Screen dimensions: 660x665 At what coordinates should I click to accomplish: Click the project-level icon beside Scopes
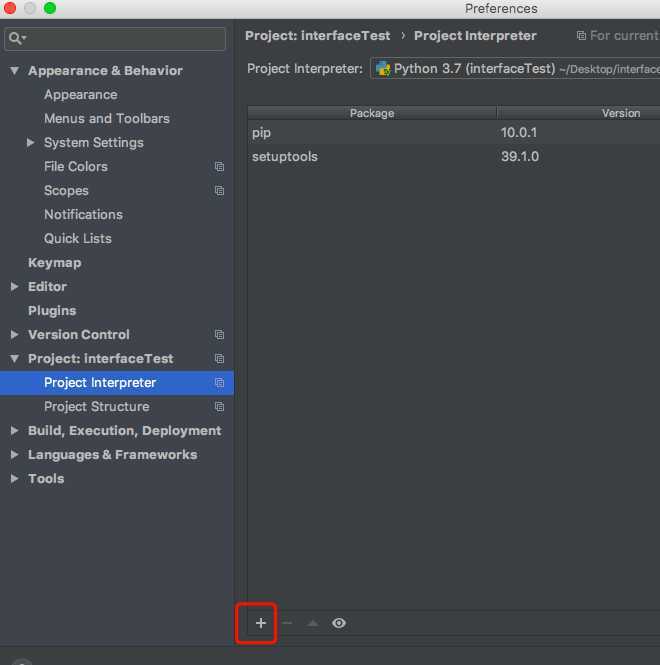(x=219, y=191)
